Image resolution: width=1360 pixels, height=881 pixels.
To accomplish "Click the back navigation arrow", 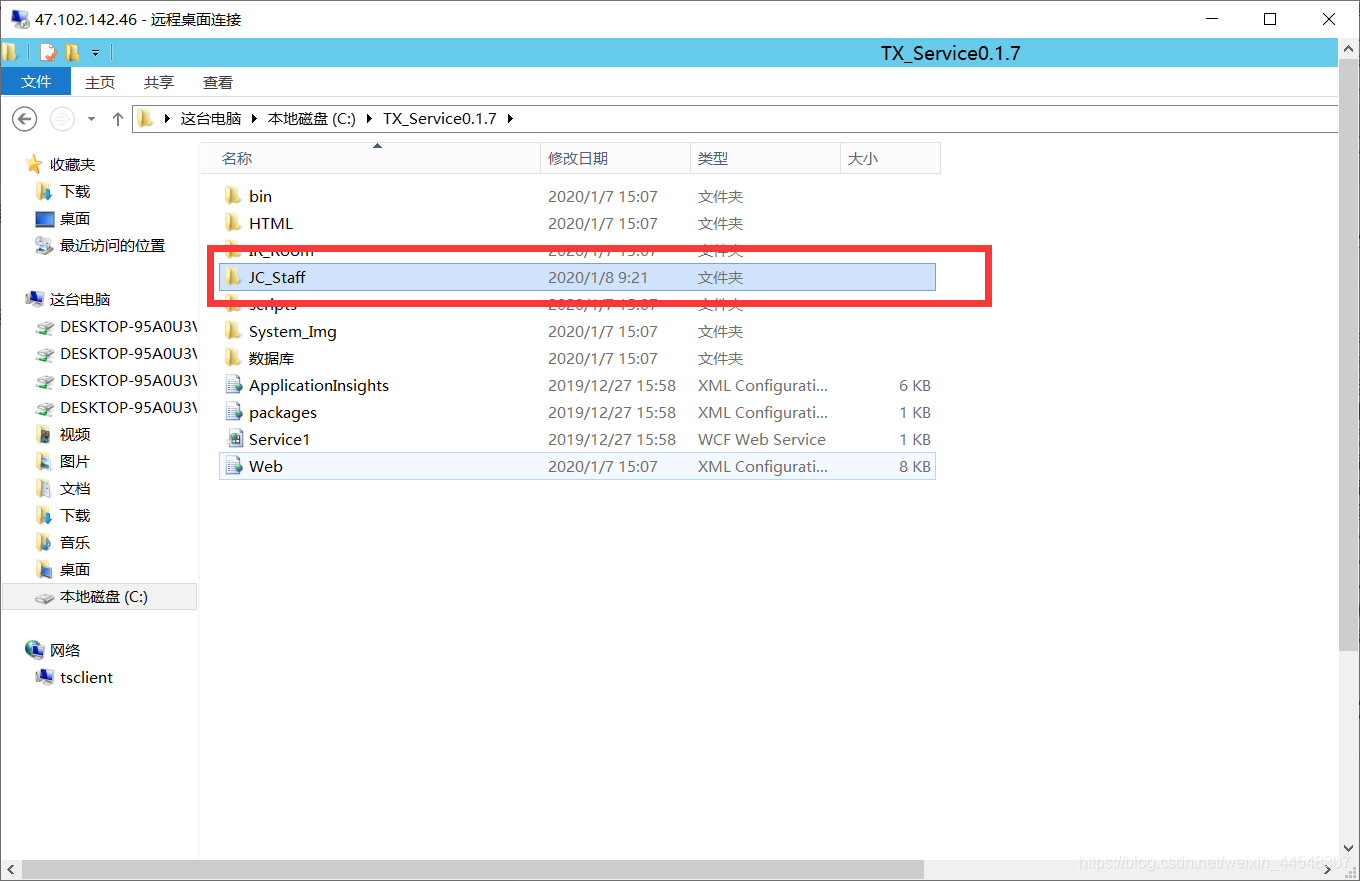I will tap(24, 119).
